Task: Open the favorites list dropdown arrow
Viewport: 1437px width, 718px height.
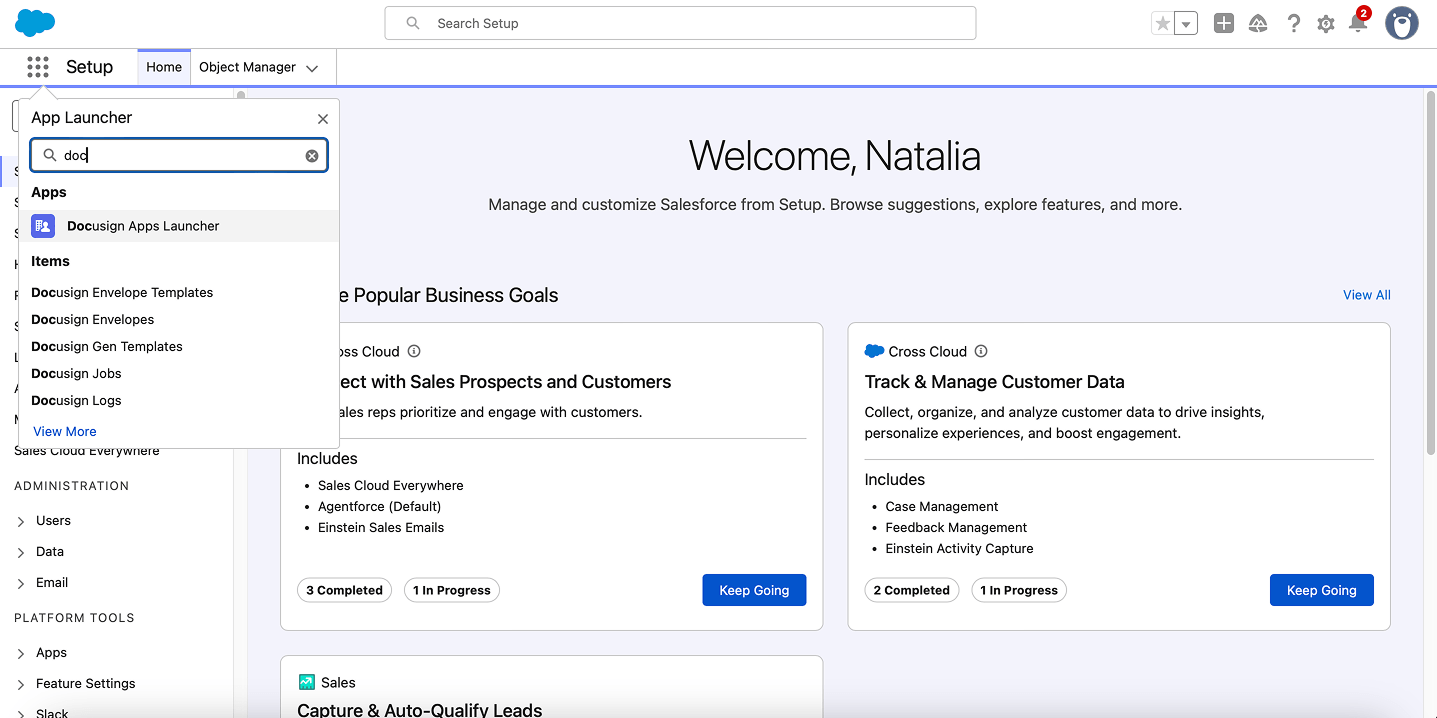Action: 1186,23
